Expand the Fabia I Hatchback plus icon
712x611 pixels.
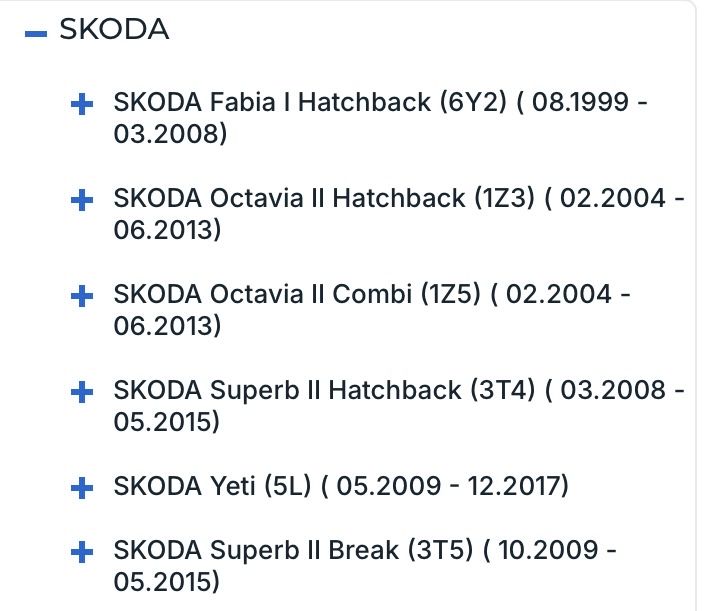pyautogui.click(x=84, y=104)
